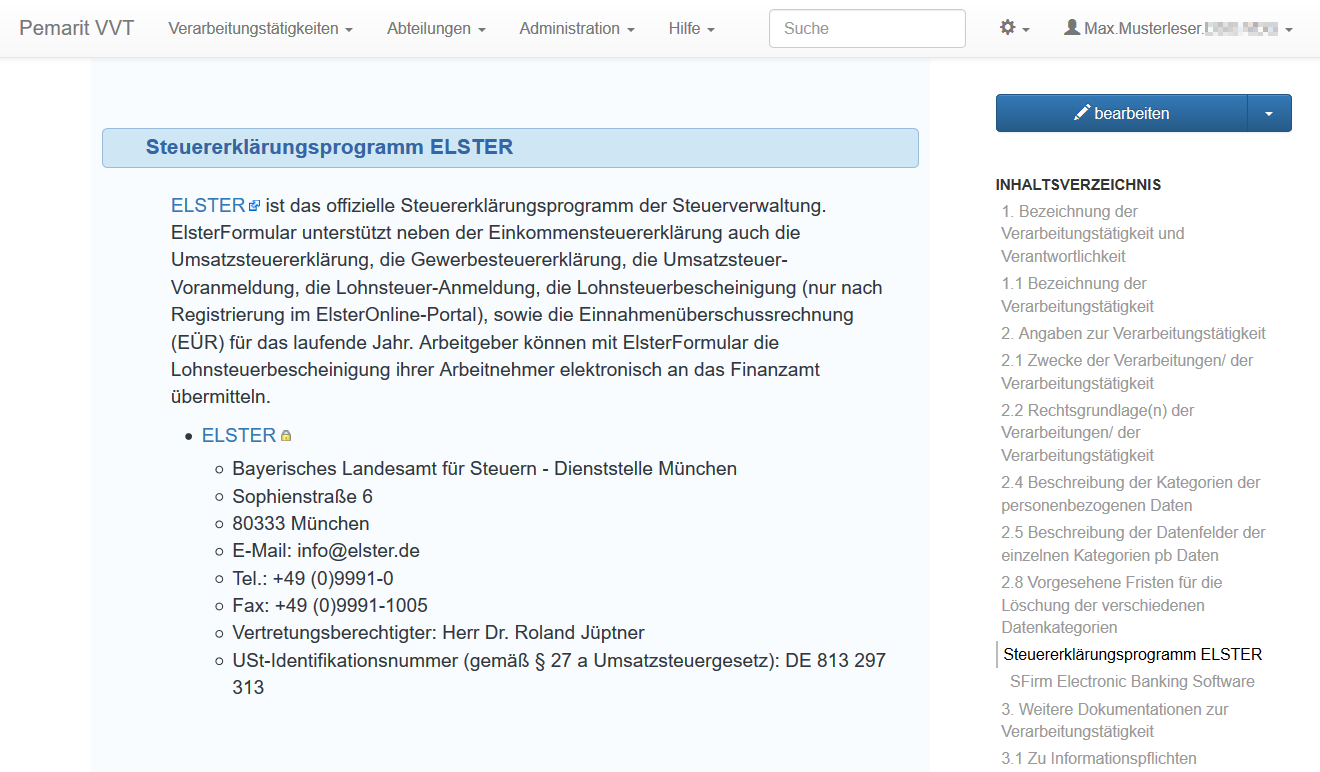Click the lock icon next to ELSTER
The height and width of the screenshot is (772, 1320).
(286, 436)
